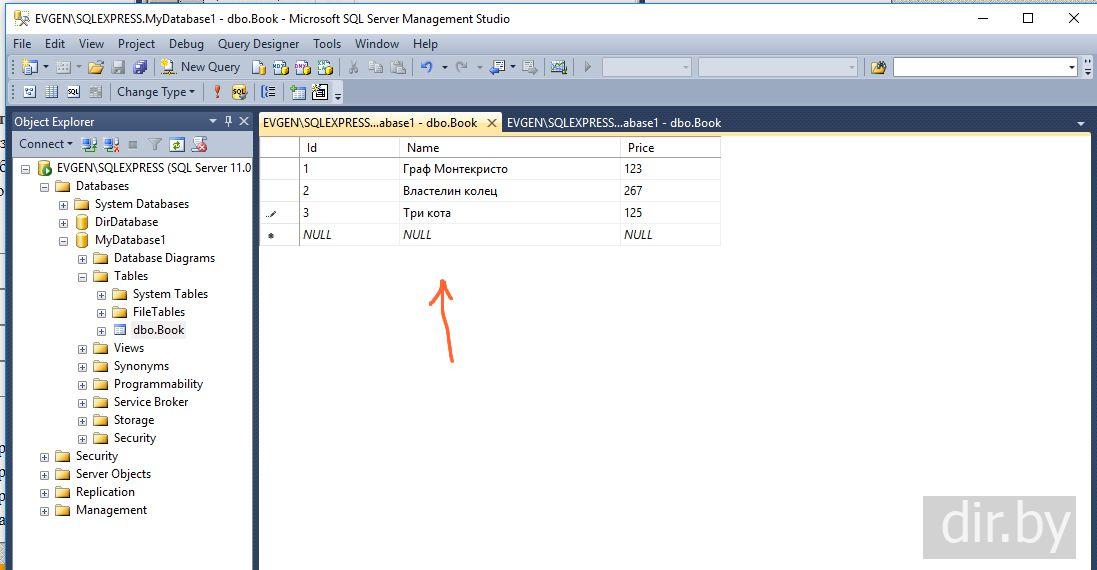Pin the Object Explorer panel

coord(228,121)
